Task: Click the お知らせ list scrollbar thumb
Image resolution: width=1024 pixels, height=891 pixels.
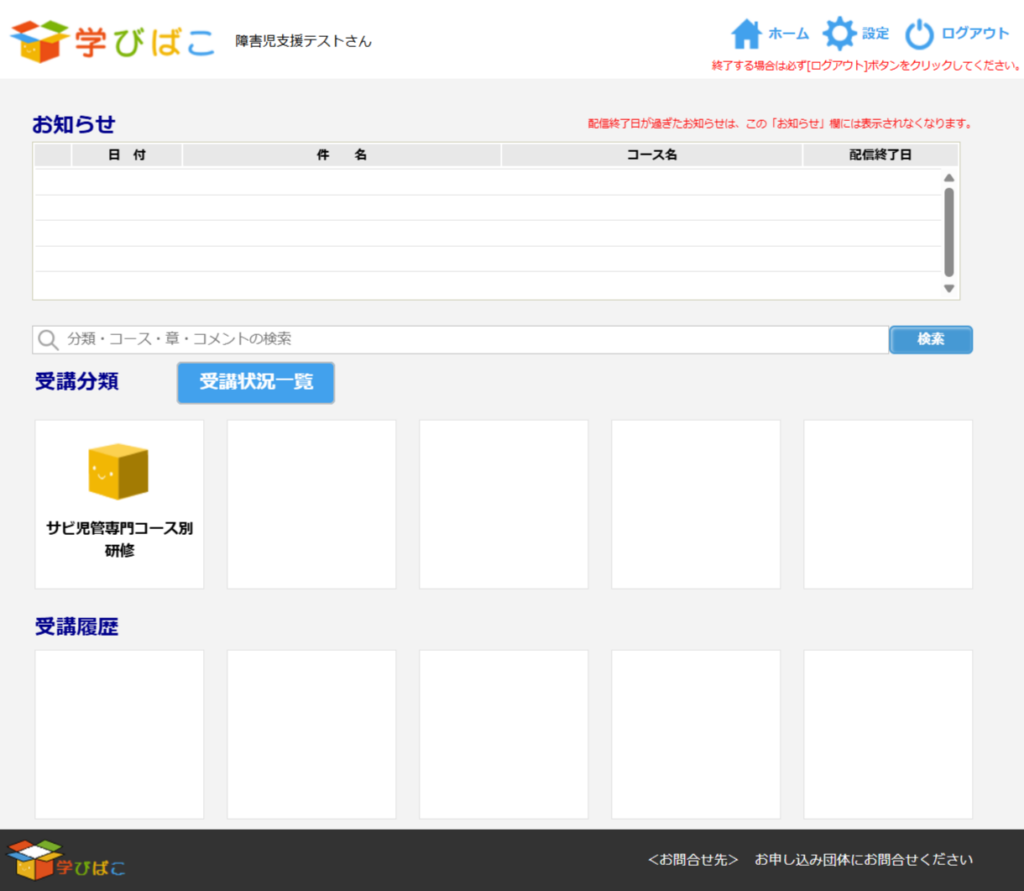Action: point(949,232)
